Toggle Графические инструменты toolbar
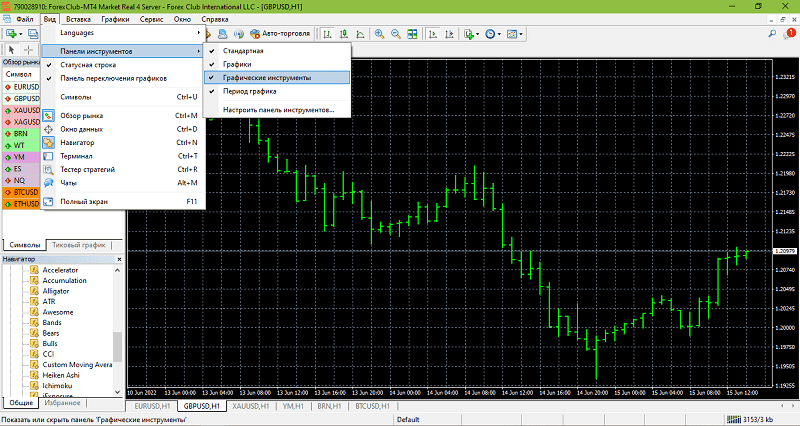 [277, 78]
